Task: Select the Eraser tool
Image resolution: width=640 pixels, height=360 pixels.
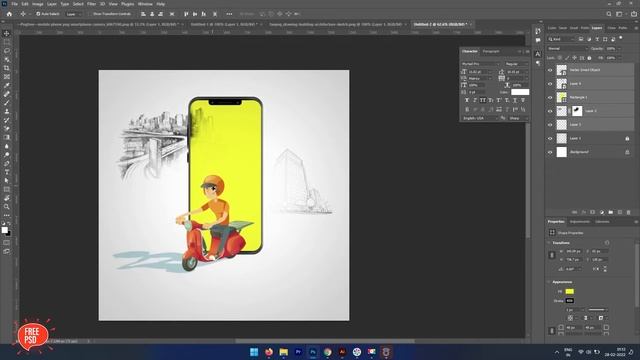Action: point(7,129)
